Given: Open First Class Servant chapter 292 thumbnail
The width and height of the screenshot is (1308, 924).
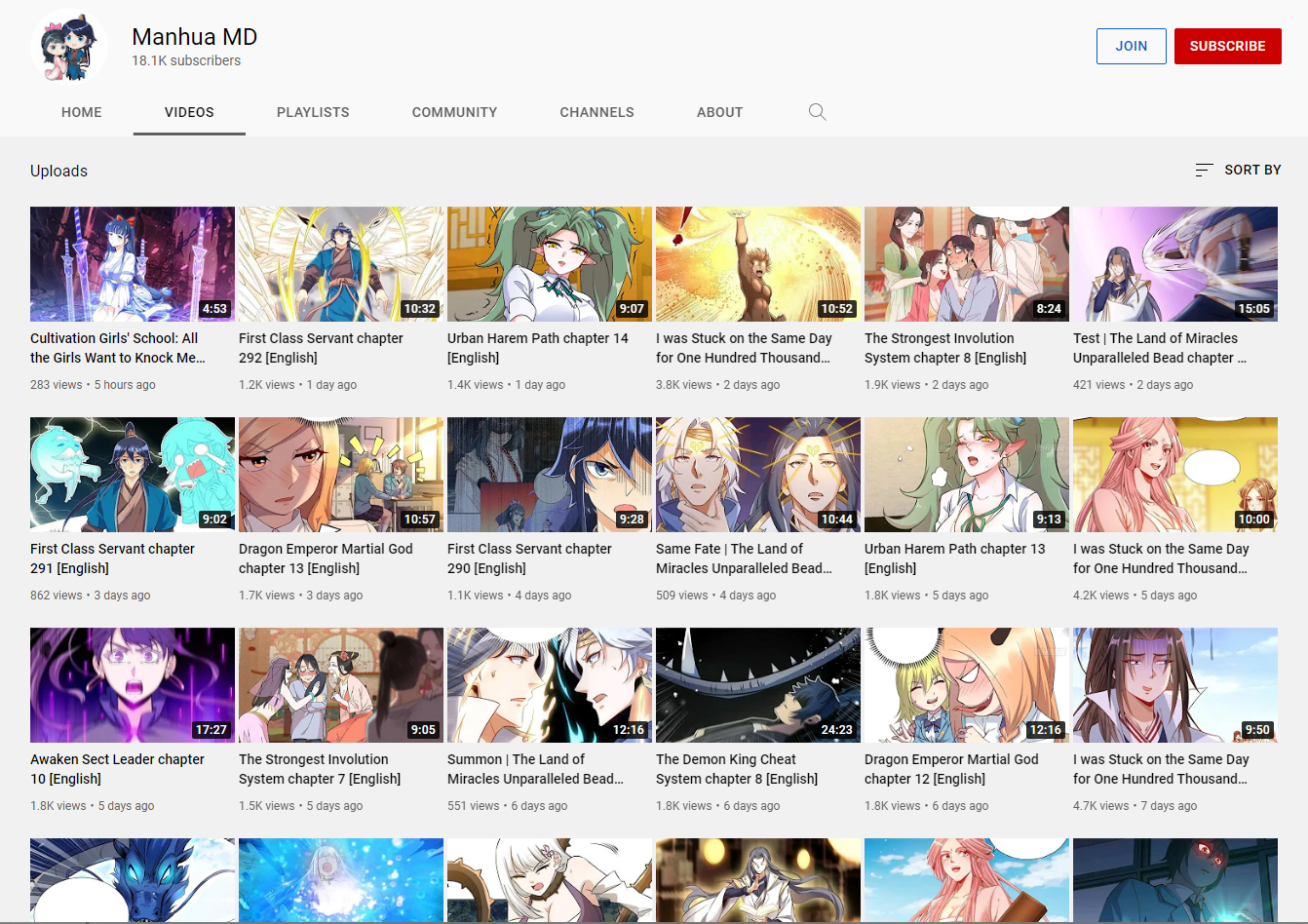Looking at the screenshot, I should tap(341, 264).
